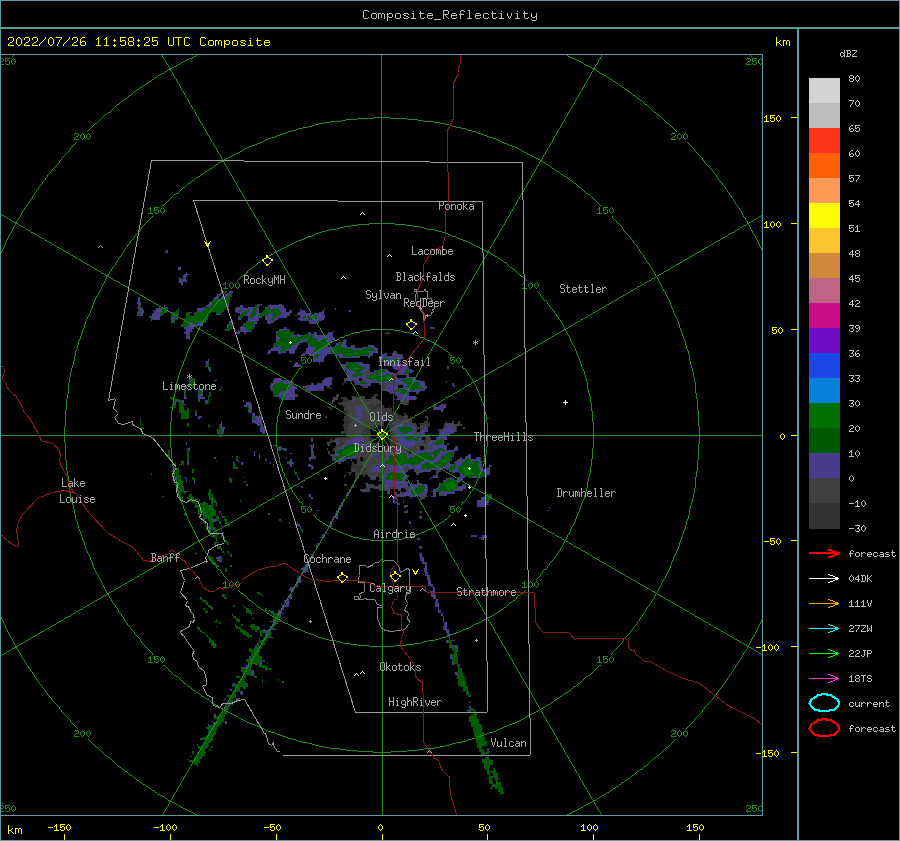Viewport: 900px width, 841px height.
Task: Click the Calgary city label
Action: [390, 588]
